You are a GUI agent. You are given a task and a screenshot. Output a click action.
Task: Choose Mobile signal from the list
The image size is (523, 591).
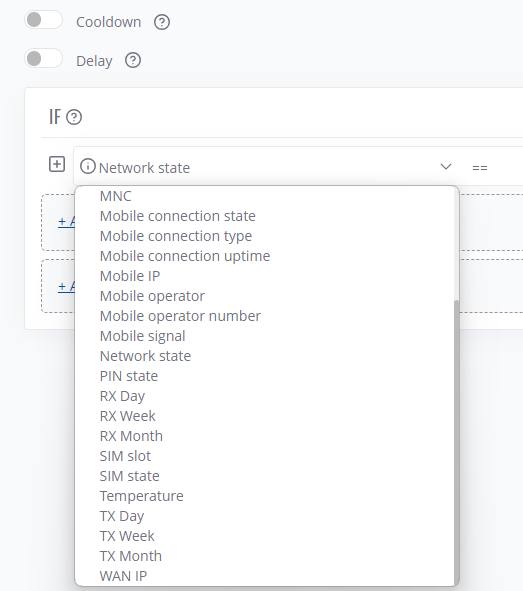coord(142,336)
